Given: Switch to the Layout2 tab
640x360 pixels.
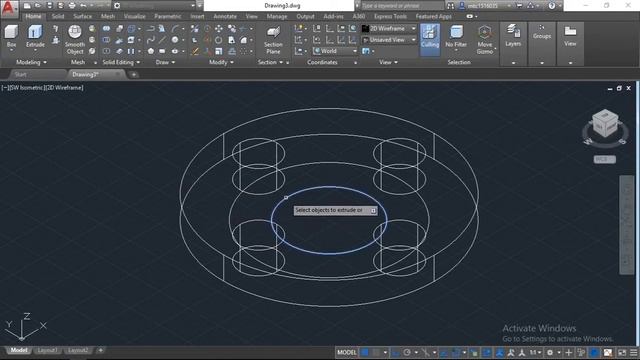Looking at the screenshot, I should [x=78, y=350].
